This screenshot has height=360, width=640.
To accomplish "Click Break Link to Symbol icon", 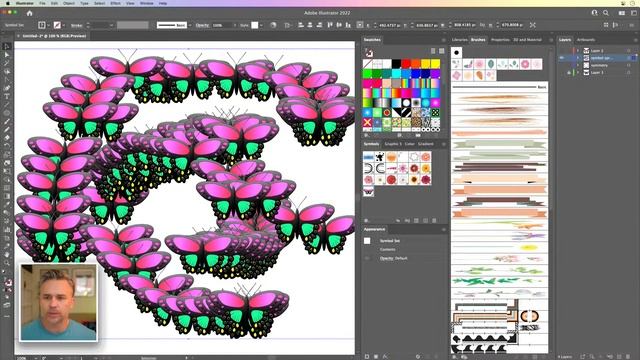I will [x=407, y=220].
